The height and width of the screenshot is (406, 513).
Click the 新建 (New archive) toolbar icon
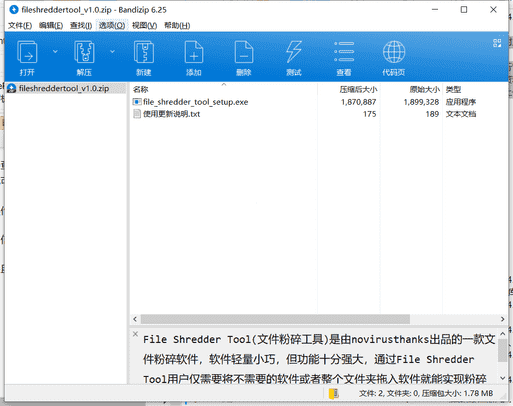(x=144, y=52)
